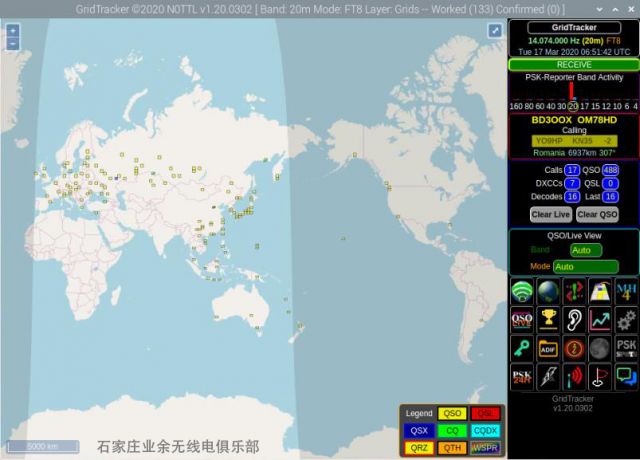Click the red flag pin icon

600,377
